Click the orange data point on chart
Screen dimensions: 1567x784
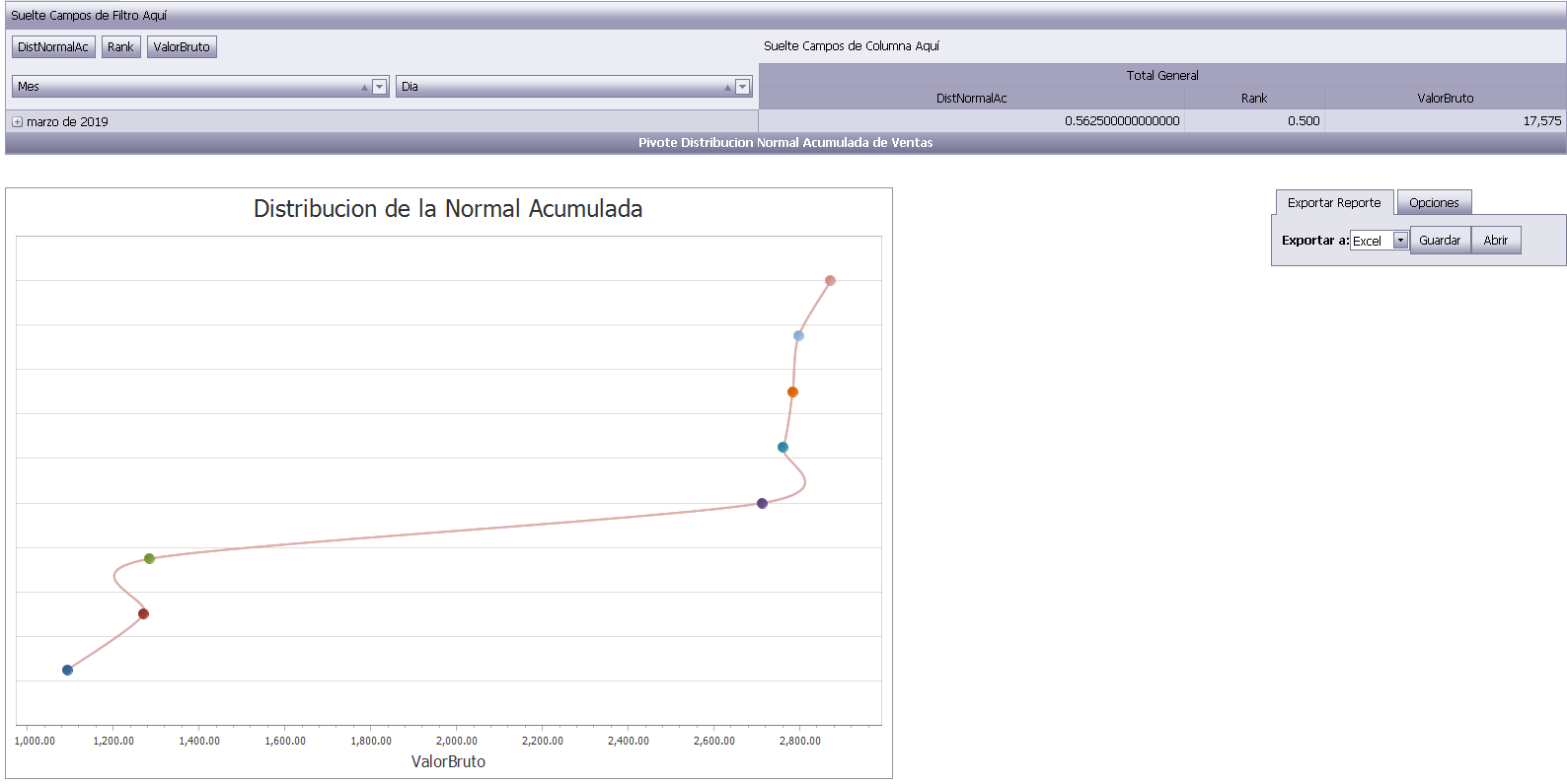792,392
